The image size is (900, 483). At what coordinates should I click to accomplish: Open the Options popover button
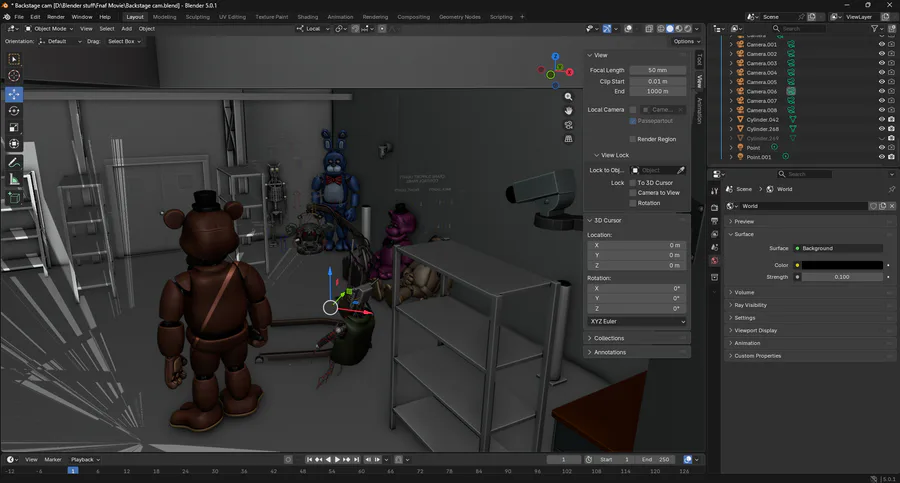[x=686, y=41]
